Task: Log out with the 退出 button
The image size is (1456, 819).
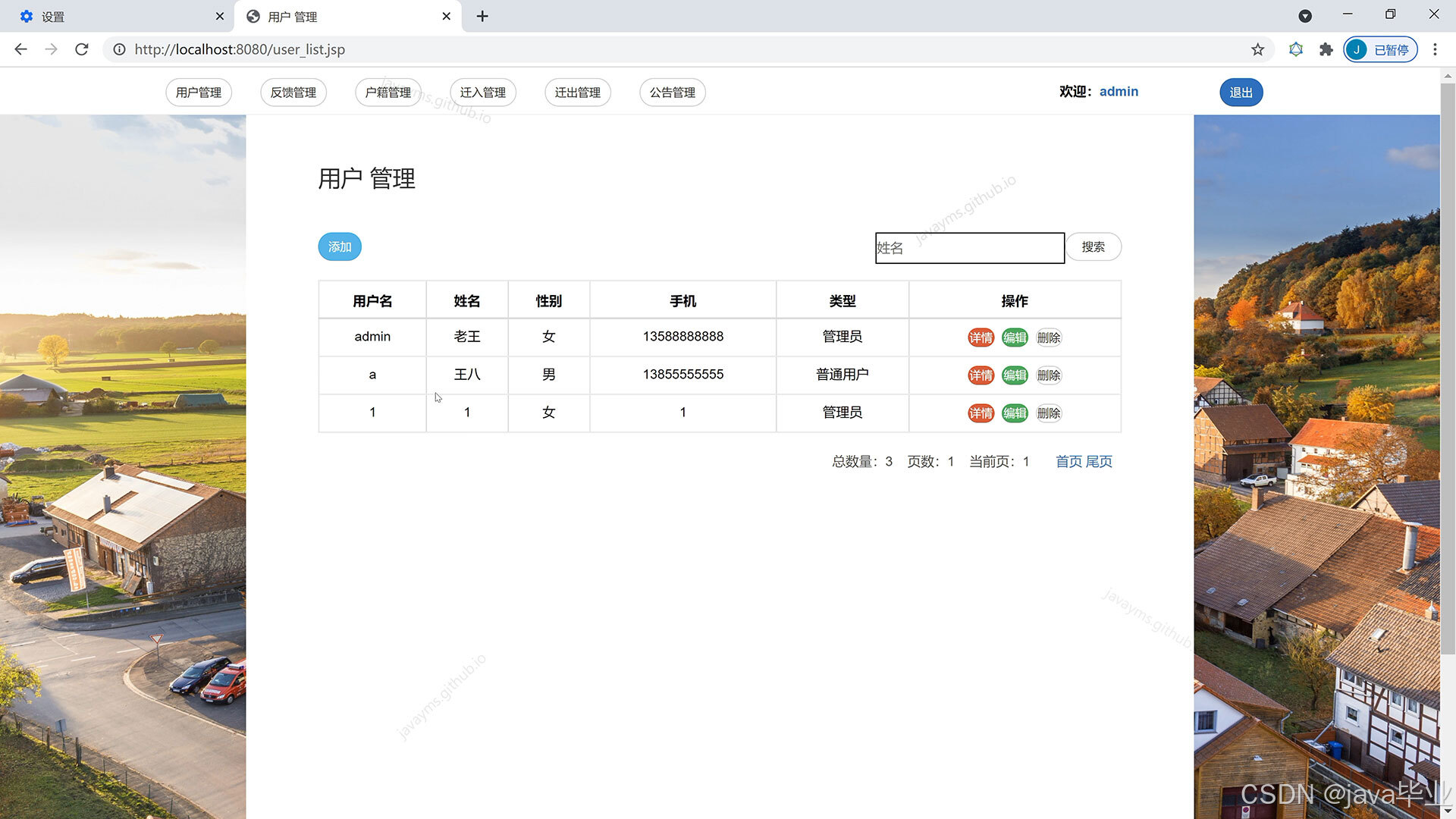Action: coord(1241,93)
